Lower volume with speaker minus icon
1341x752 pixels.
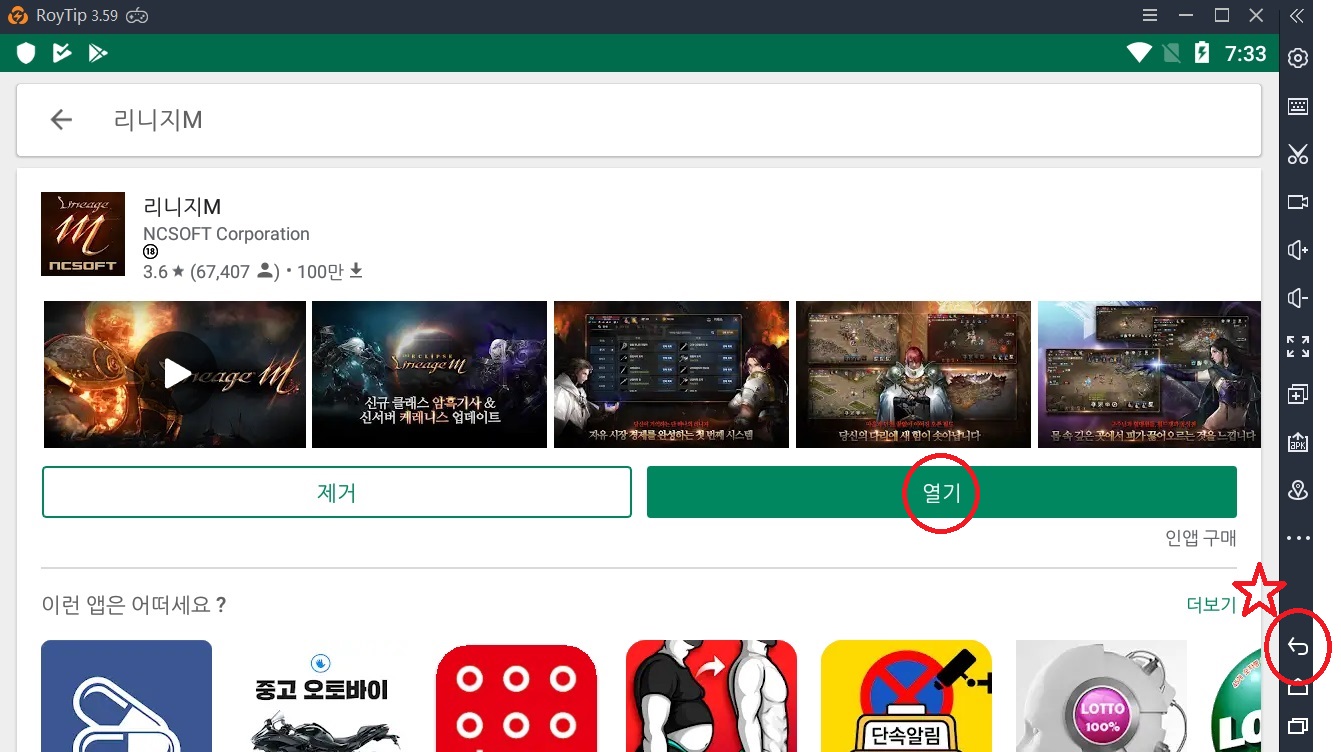(1298, 298)
